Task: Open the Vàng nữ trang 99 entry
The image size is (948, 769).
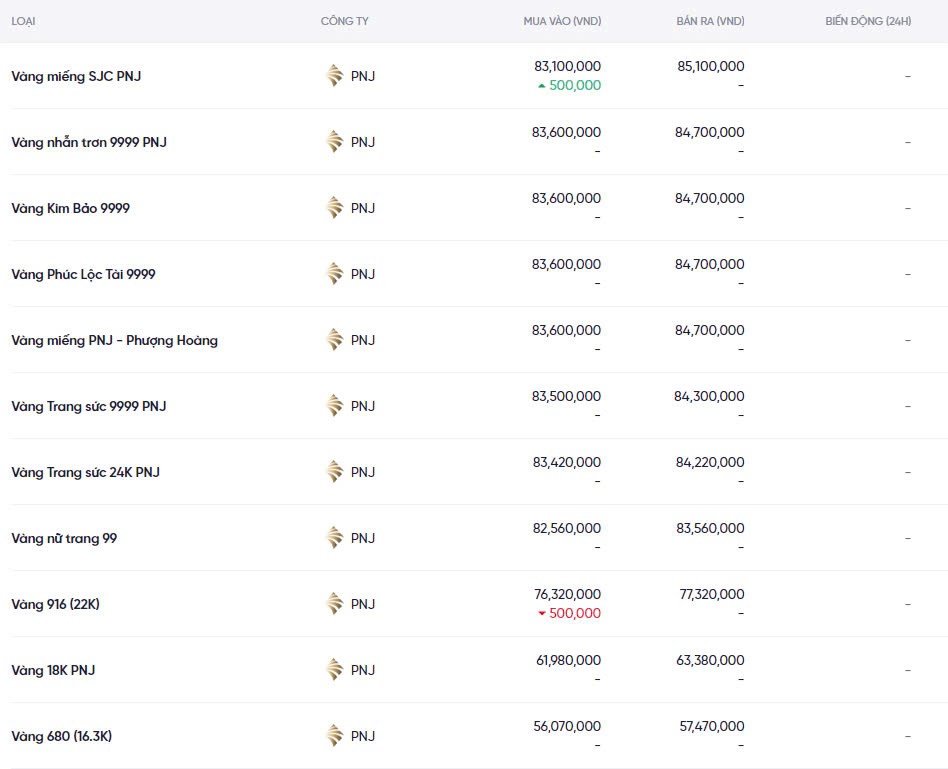Action: click(64, 538)
